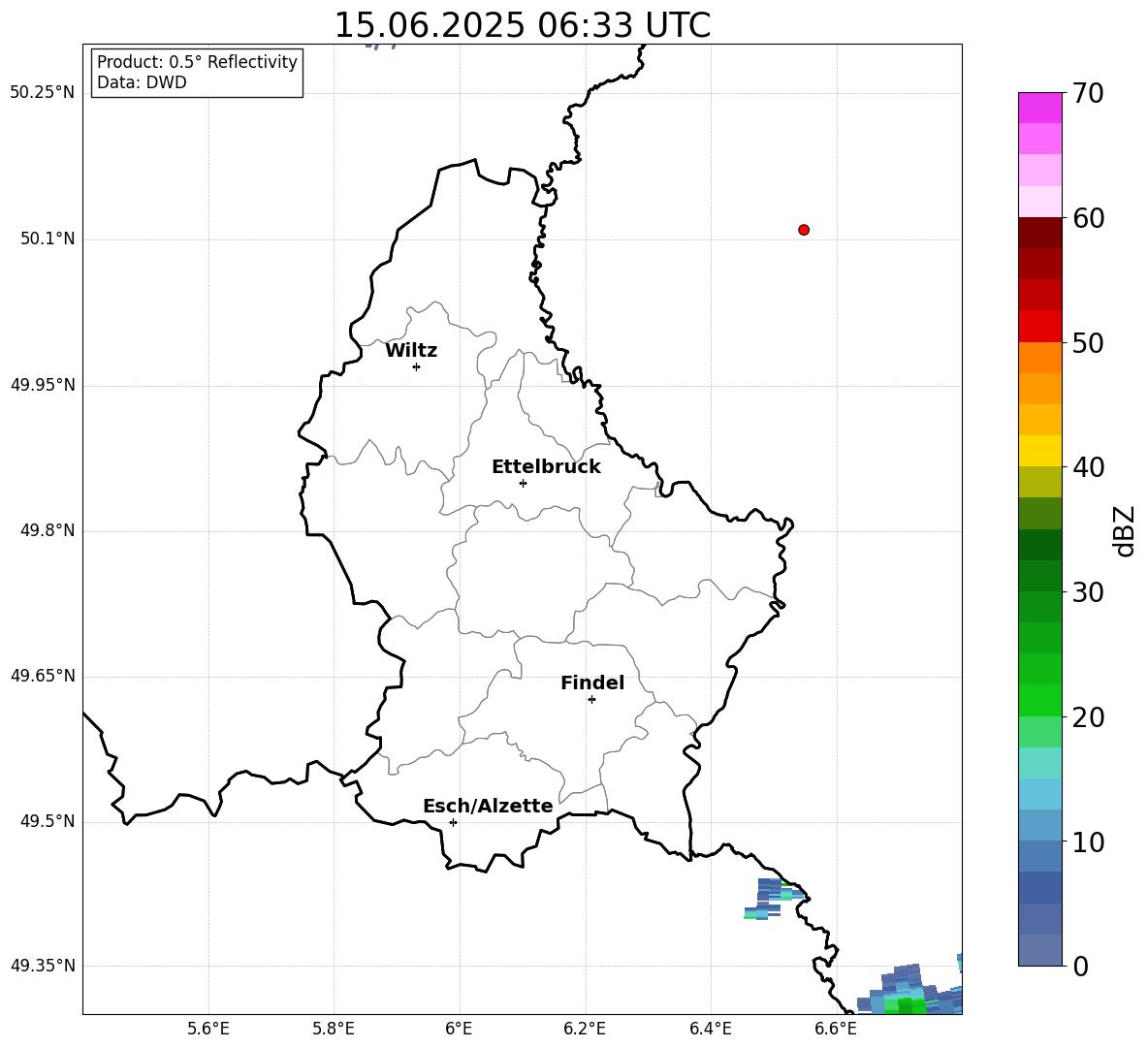Click the 'Data: DWD' text
Screen dimensions: 1148x1048
142,82
